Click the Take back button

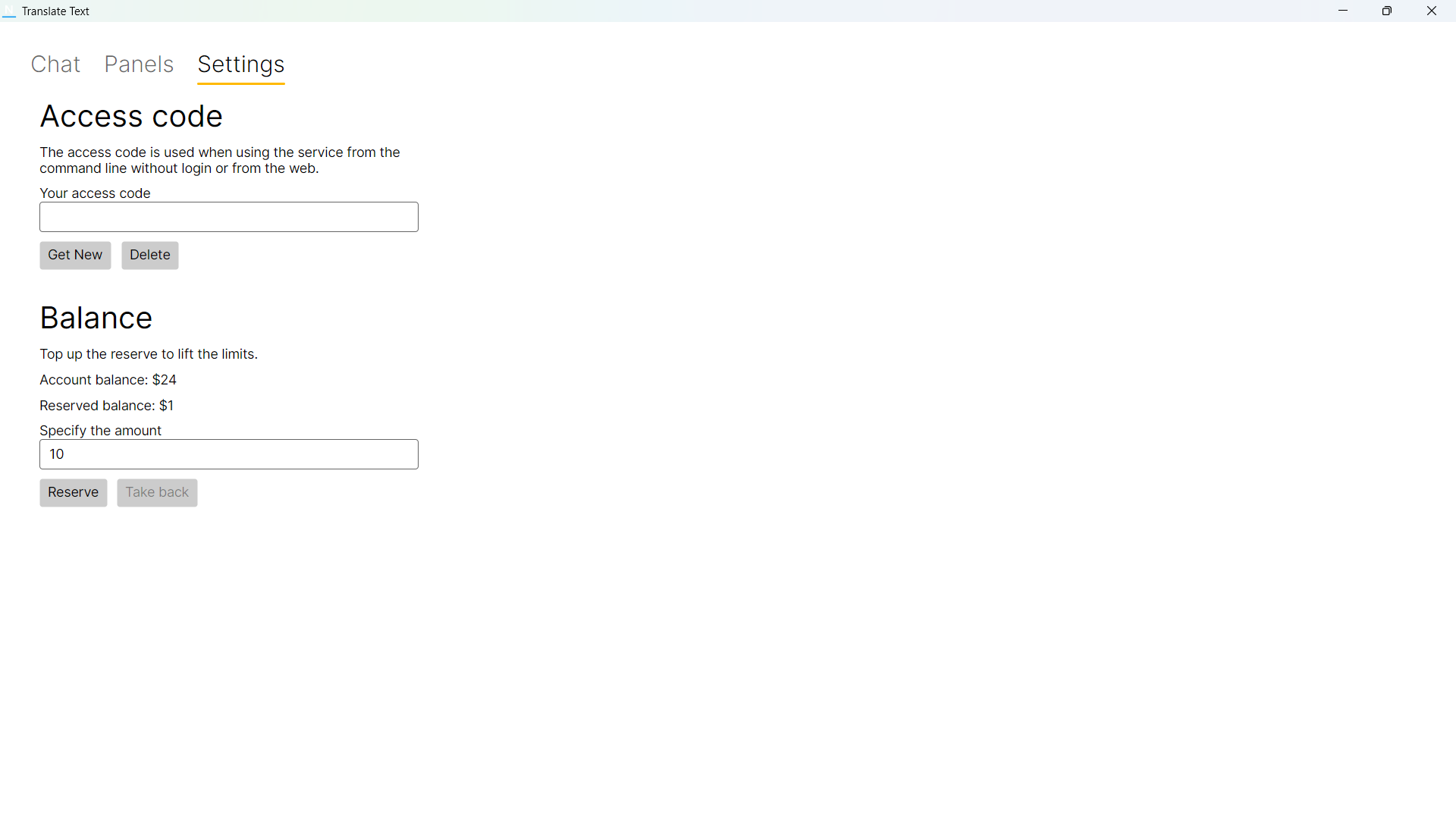(x=156, y=492)
